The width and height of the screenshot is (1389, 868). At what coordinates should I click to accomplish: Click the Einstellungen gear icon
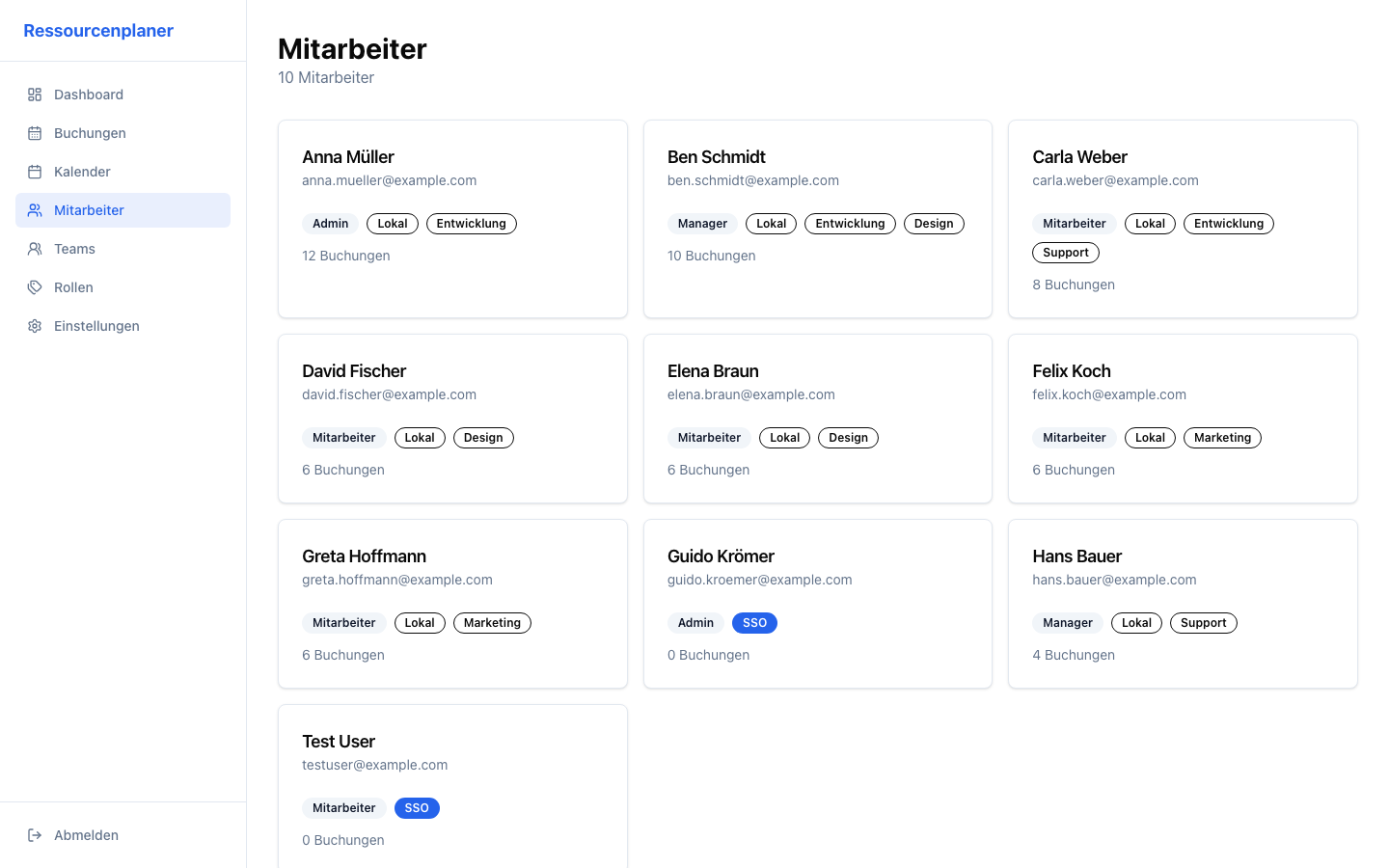point(35,326)
